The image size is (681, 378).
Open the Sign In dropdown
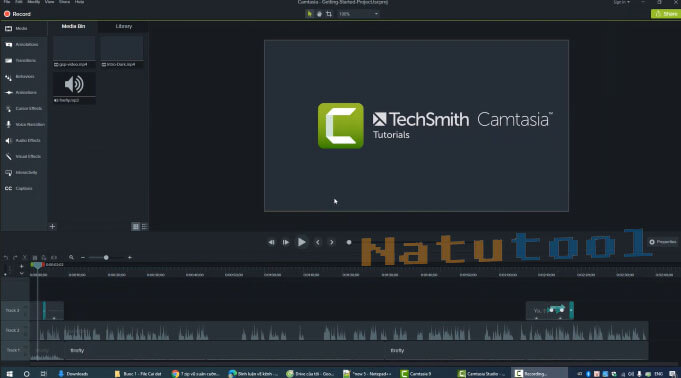(621, 2)
